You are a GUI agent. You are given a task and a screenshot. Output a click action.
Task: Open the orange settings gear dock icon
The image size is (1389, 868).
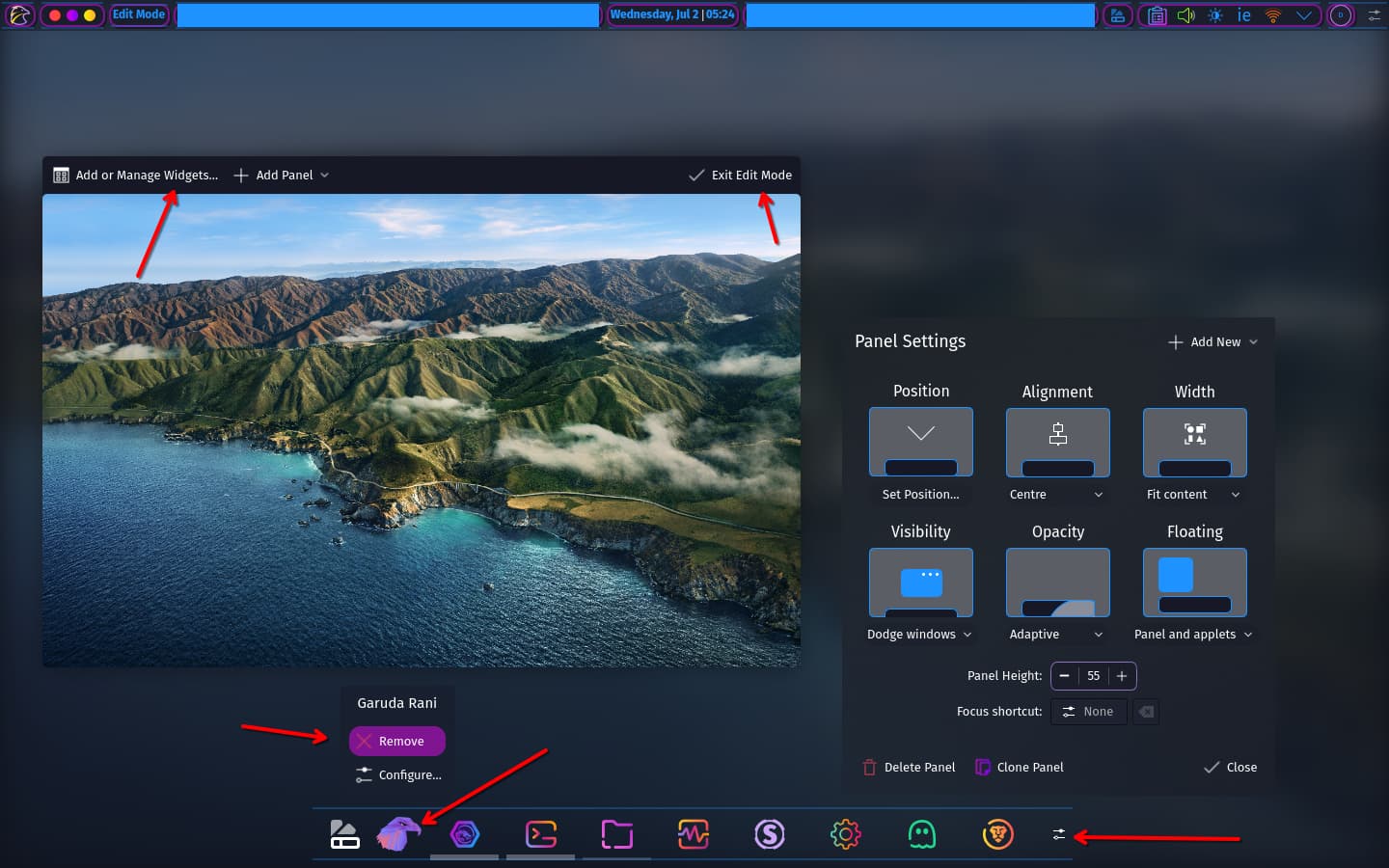[846, 834]
